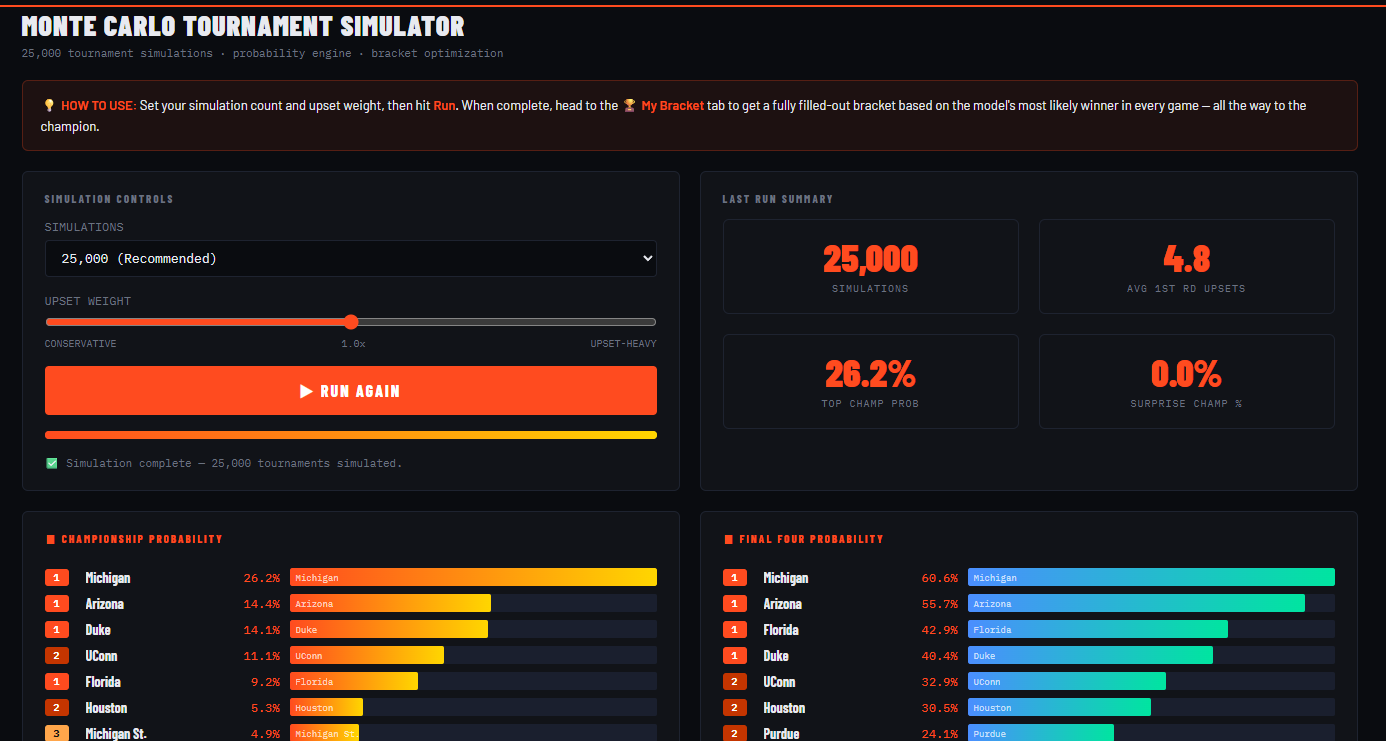
Task: Click Arizona's seed badge in Final Four Probability
Action: click(x=735, y=604)
